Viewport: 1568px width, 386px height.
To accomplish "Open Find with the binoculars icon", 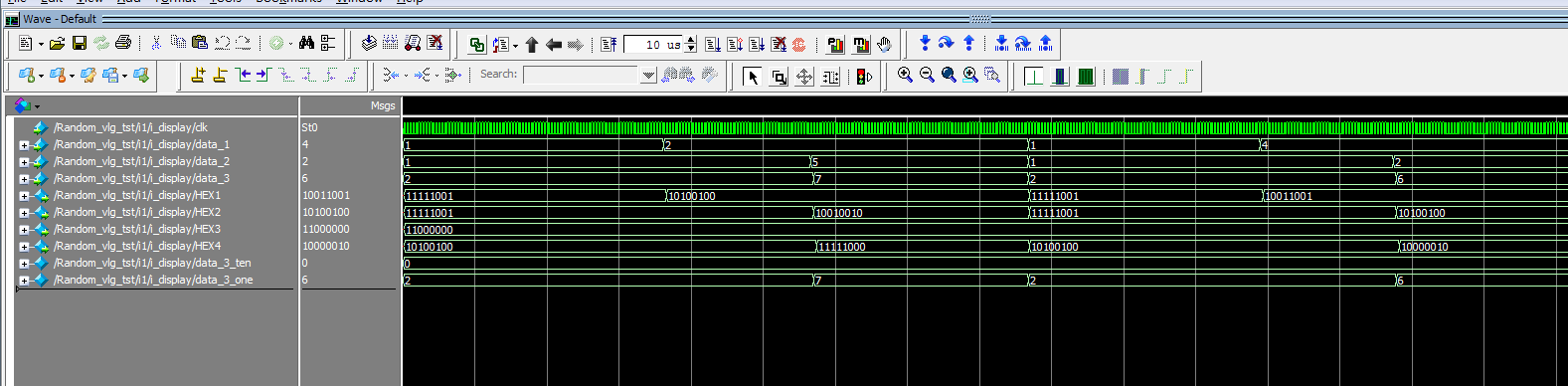I will 306,43.
